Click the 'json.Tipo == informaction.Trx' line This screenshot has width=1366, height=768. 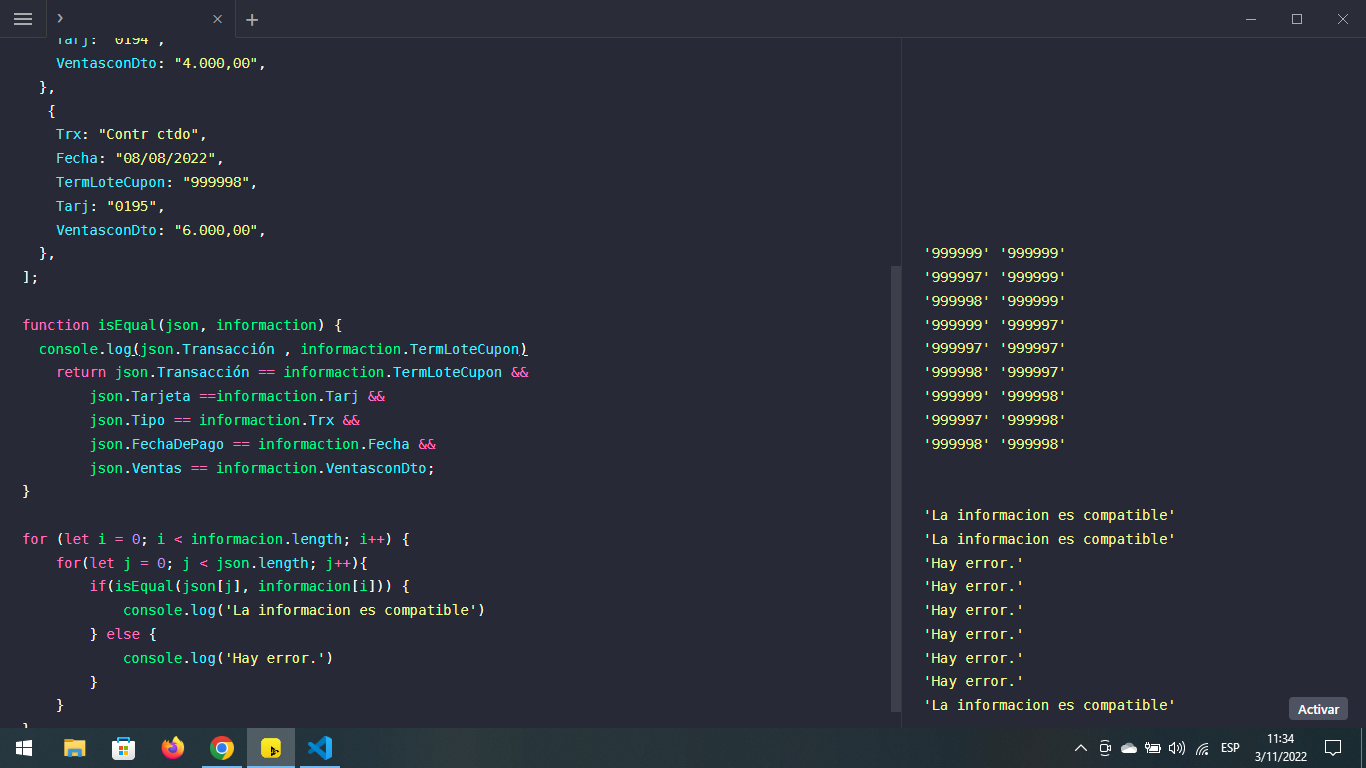click(x=224, y=420)
